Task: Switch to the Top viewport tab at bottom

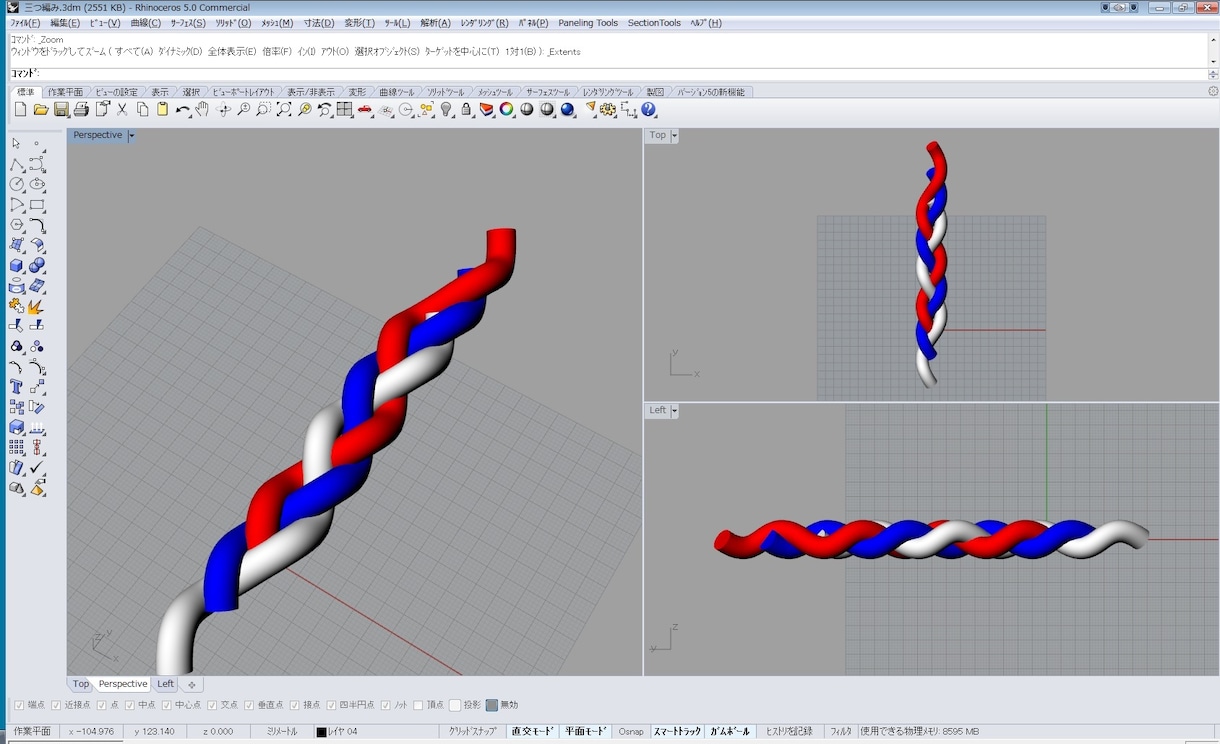Action: (81, 684)
